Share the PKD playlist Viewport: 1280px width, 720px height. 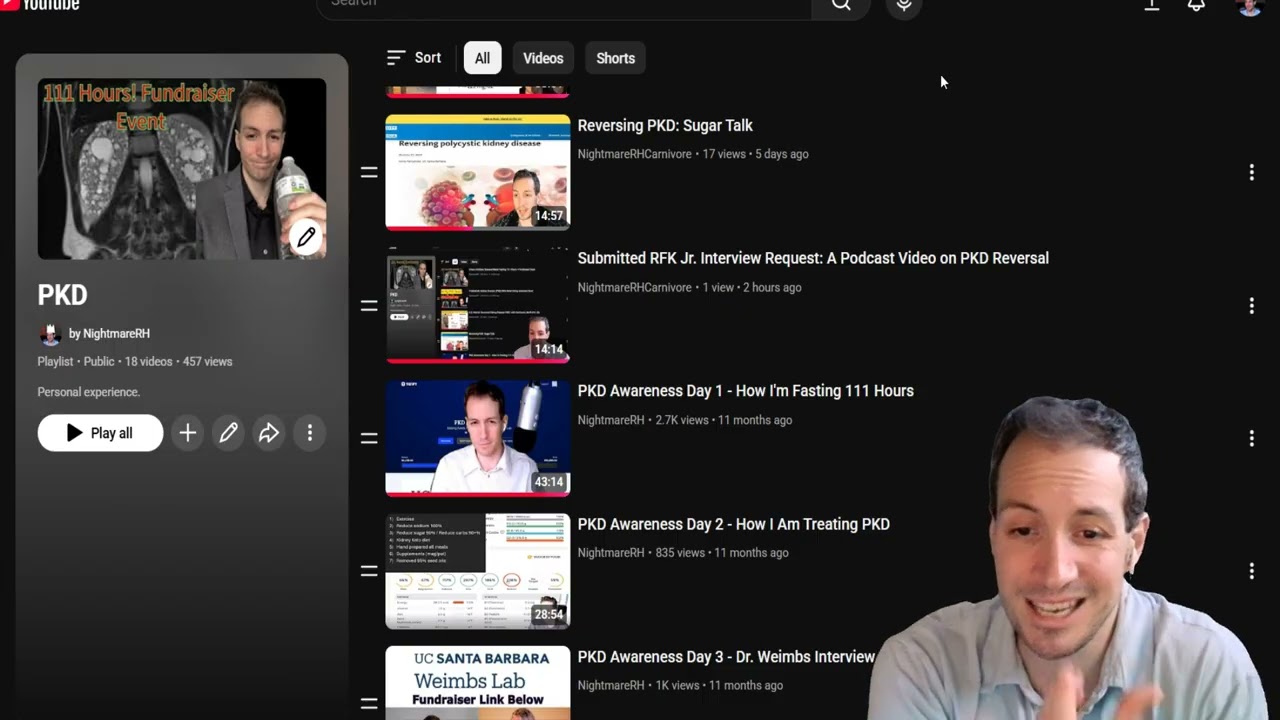click(269, 433)
